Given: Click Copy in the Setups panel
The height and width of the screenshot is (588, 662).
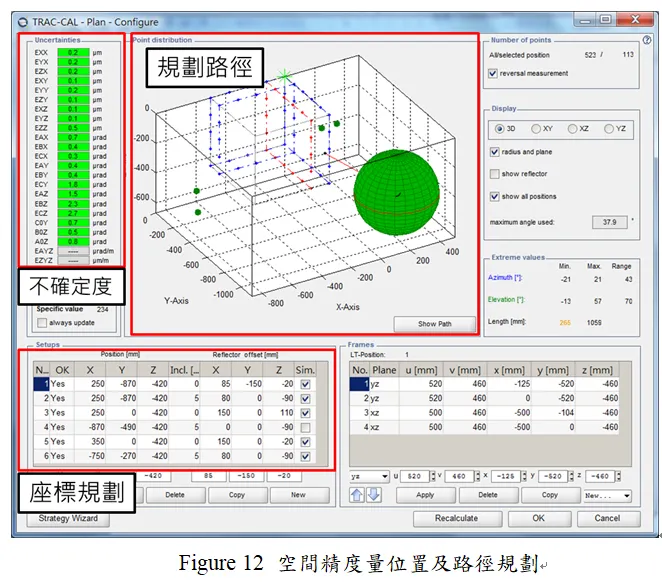Looking at the screenshot, I should point(237,495).
